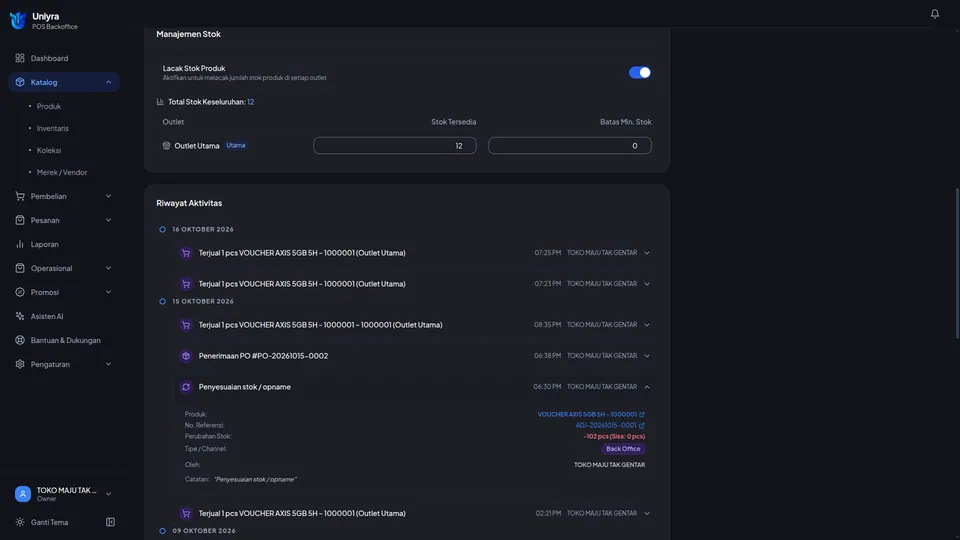Click cart icon of 07:23 PM sale
The height and width of the screenshot is (540, 960).
tap(186, 283)
